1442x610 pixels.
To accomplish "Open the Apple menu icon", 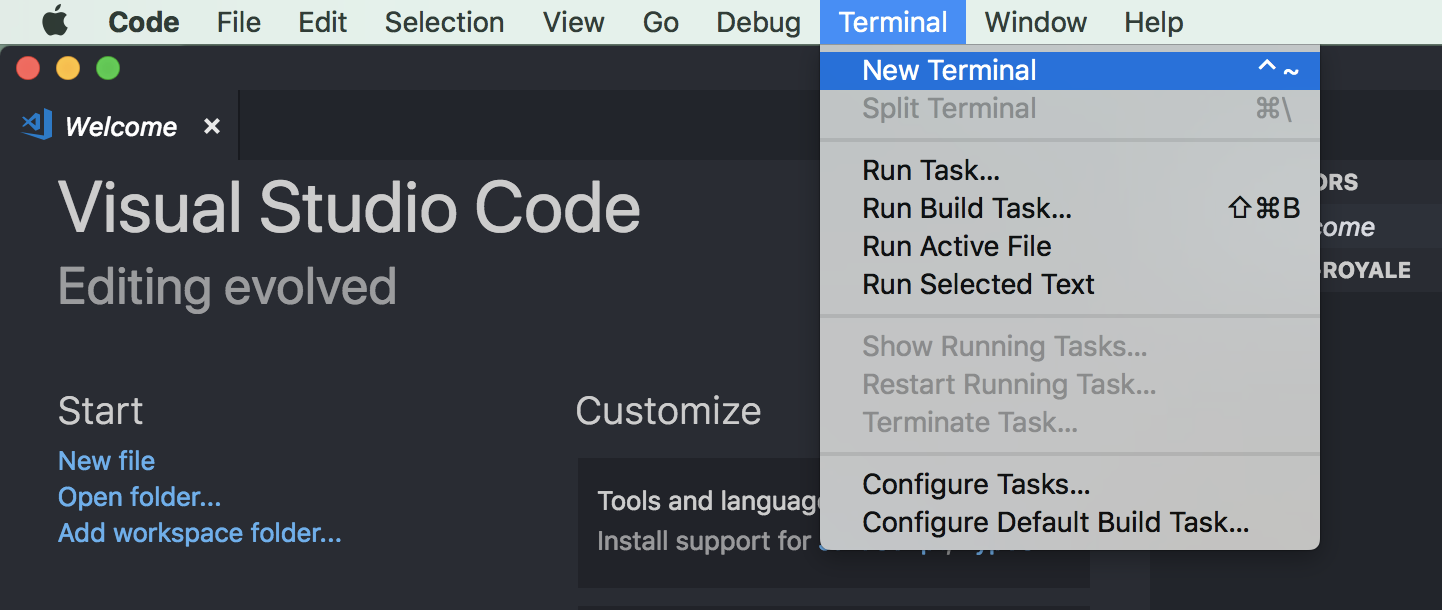I will [x=55, y=20].
